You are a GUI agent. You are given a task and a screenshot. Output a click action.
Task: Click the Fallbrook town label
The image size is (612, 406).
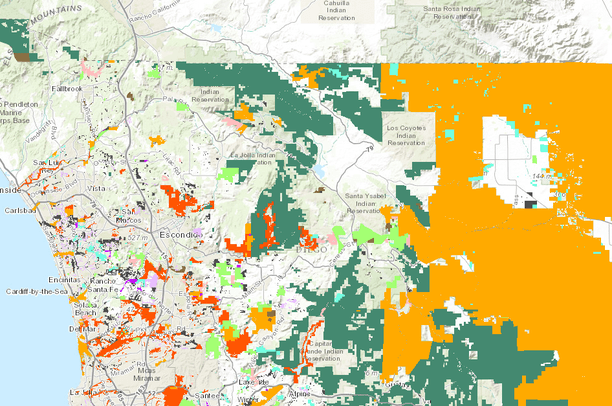coord(67,89)
